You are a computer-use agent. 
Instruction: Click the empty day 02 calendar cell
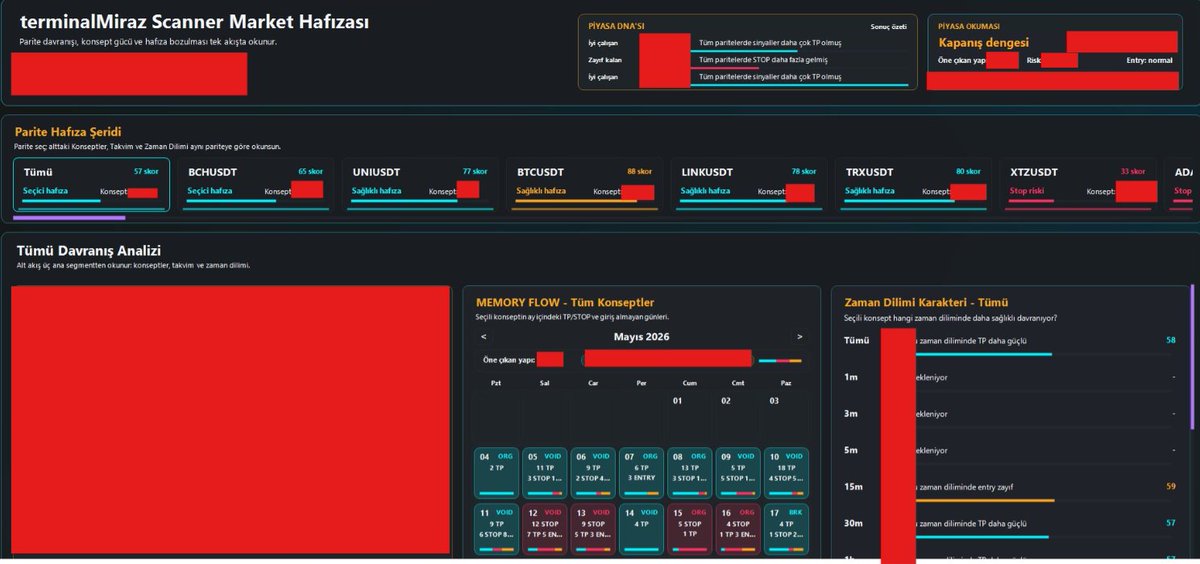(x=738, y=416)
